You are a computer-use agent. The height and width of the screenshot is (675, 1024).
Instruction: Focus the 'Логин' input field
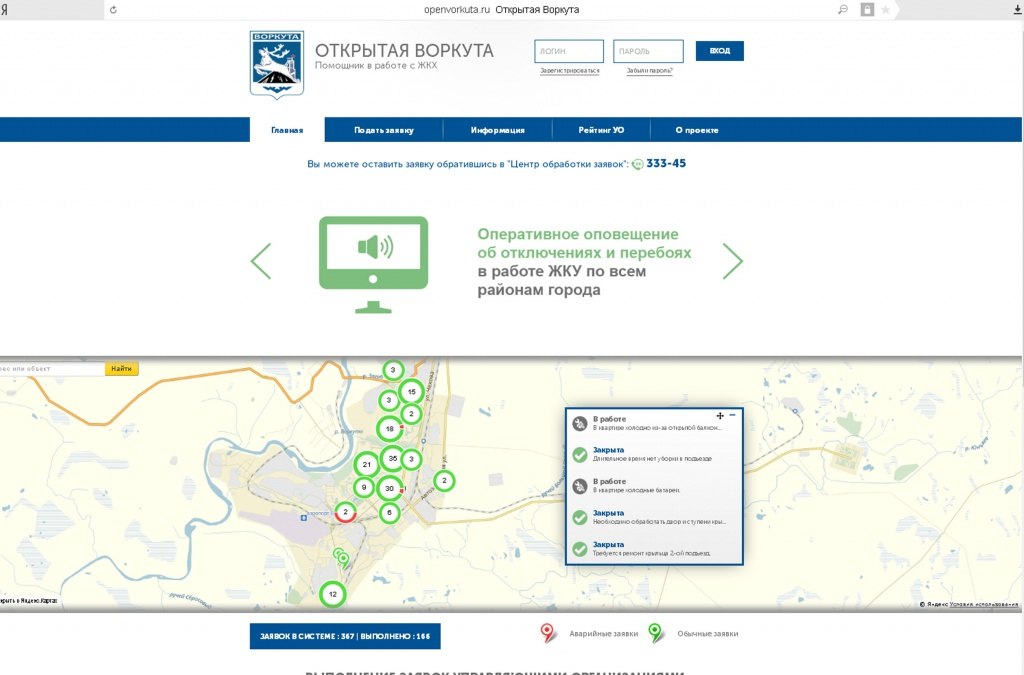(x=569, y=51)
